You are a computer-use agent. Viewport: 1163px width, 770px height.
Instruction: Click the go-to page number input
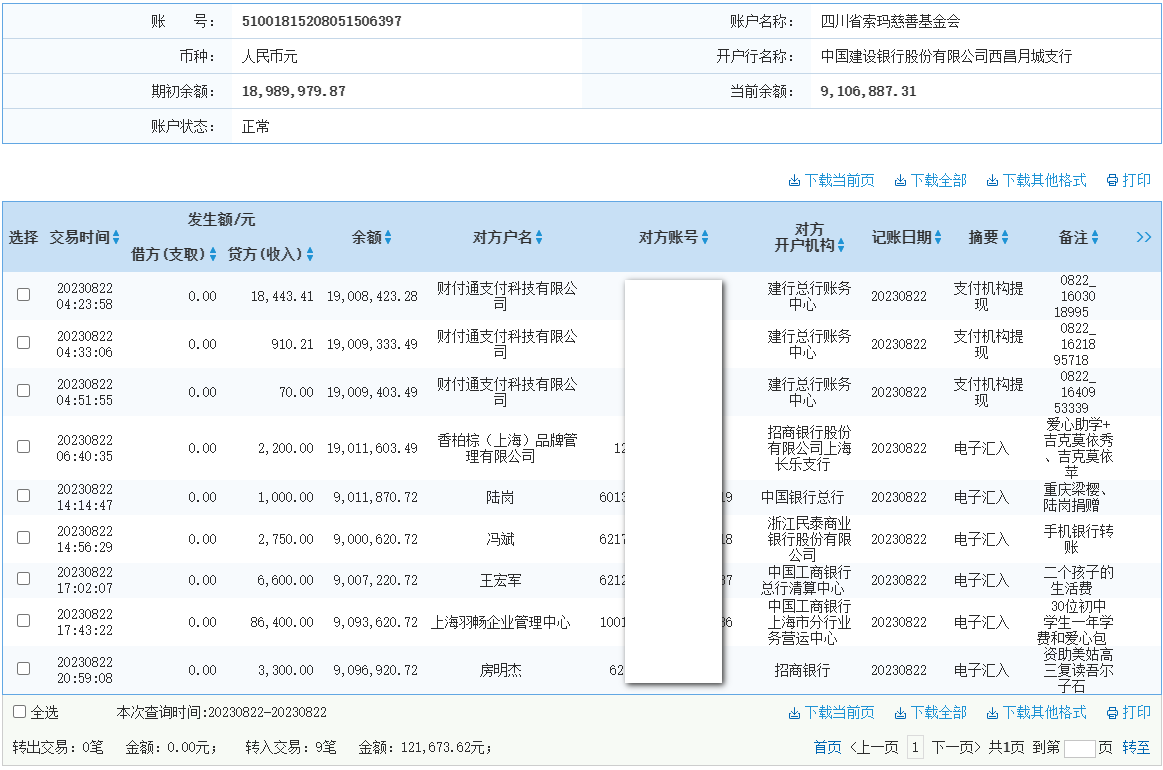[1079, 748]
